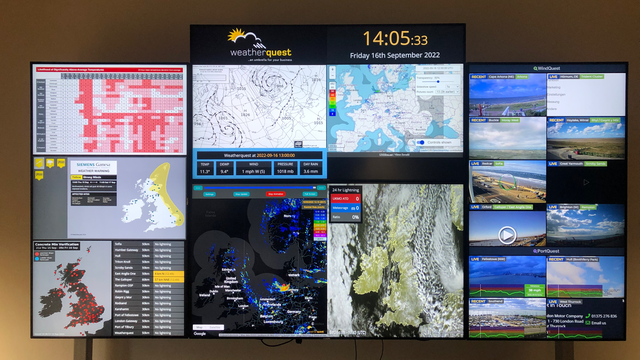Viewport: 640px width, 360px height.
Task: Open the Pictures count dropdown
Action: 446,92
